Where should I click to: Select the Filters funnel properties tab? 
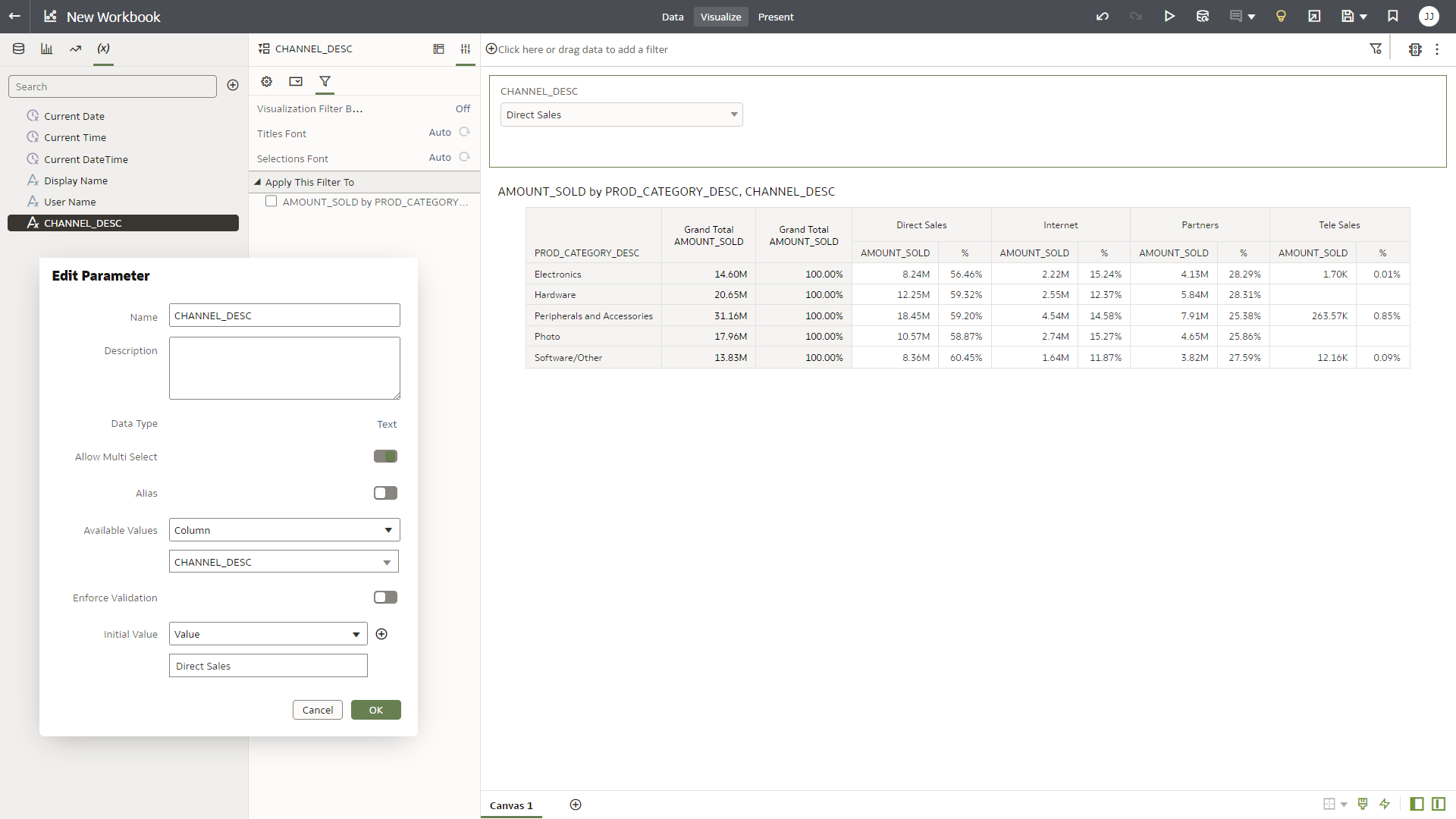(x=325, y=81)
